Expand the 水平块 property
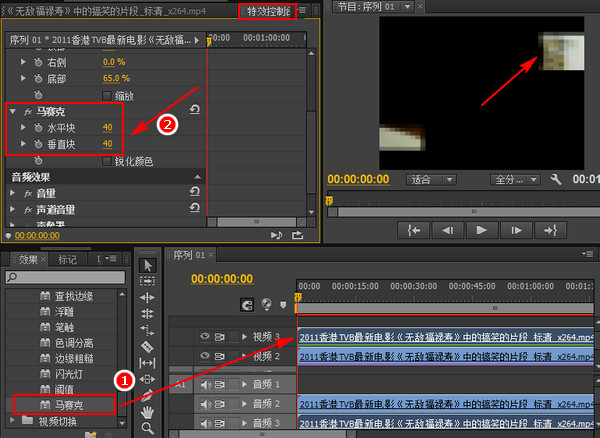The width and height of the screenshot is (600, 438). 23,127
